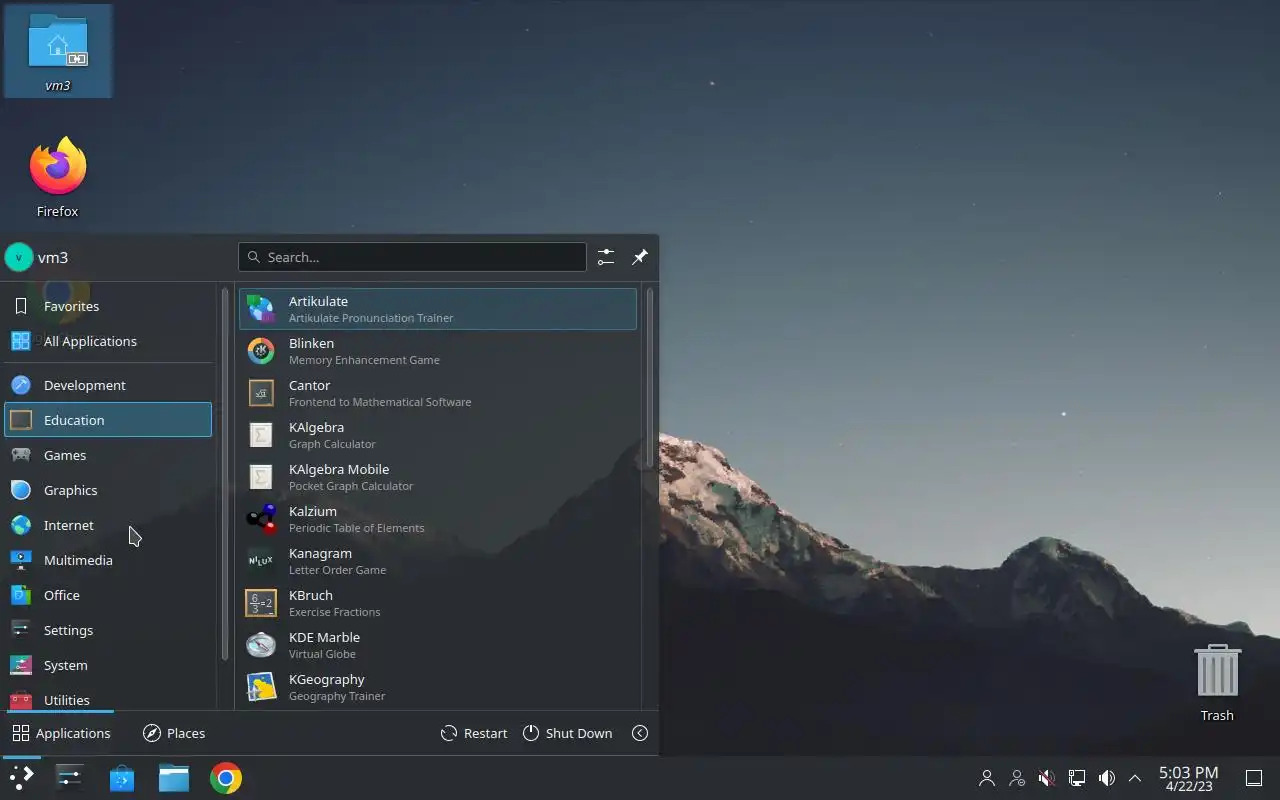Open Artikulate Pronunciation Trainer
The image size is (1280, 800).
(437, 309)
